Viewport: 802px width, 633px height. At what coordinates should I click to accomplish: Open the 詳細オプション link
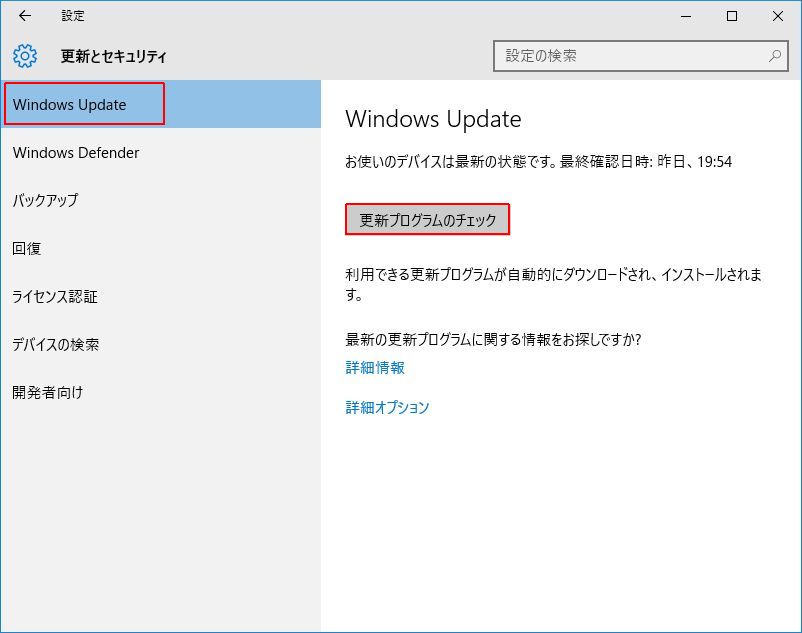click(387, 407)
